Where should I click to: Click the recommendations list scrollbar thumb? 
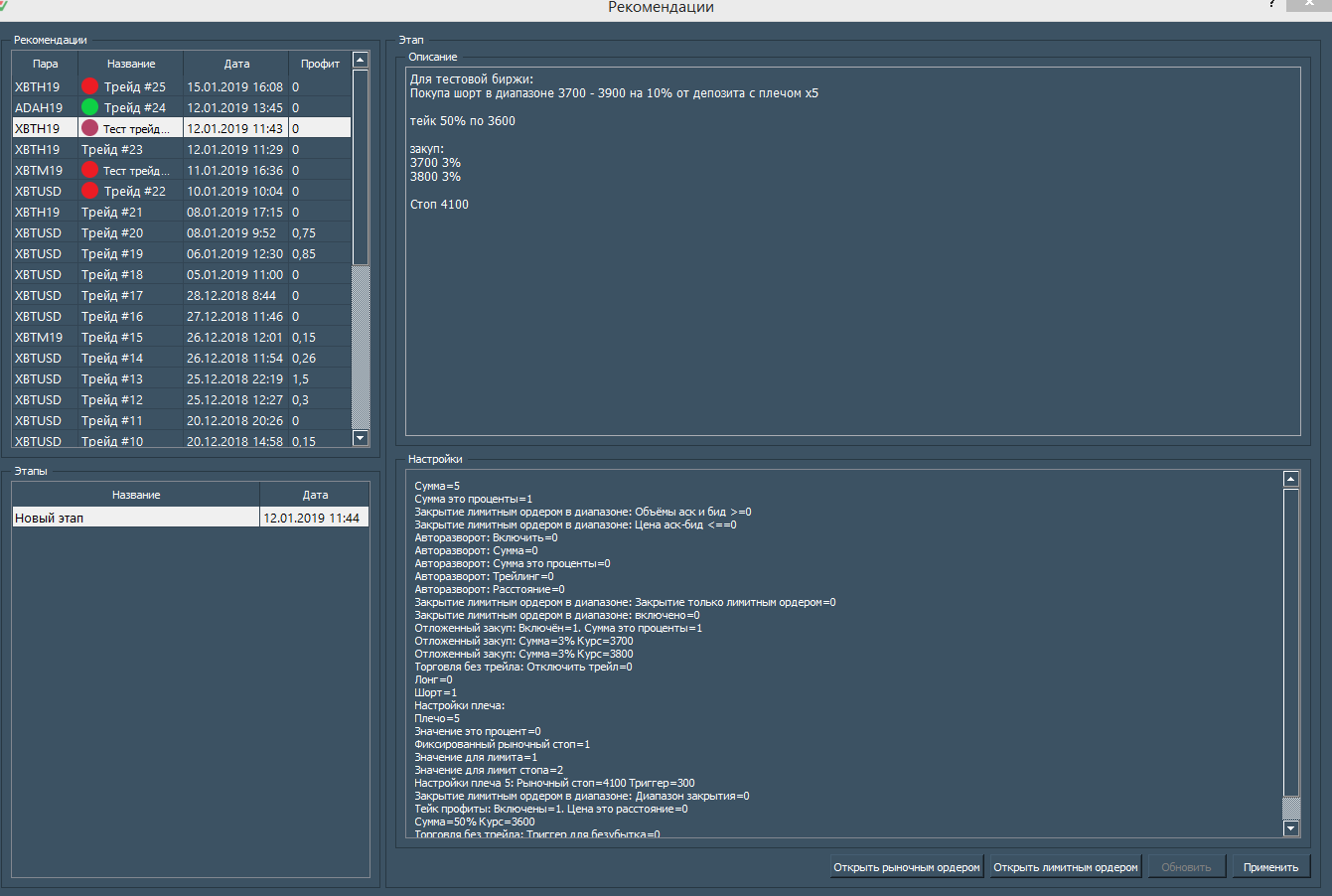coord(361,167)
